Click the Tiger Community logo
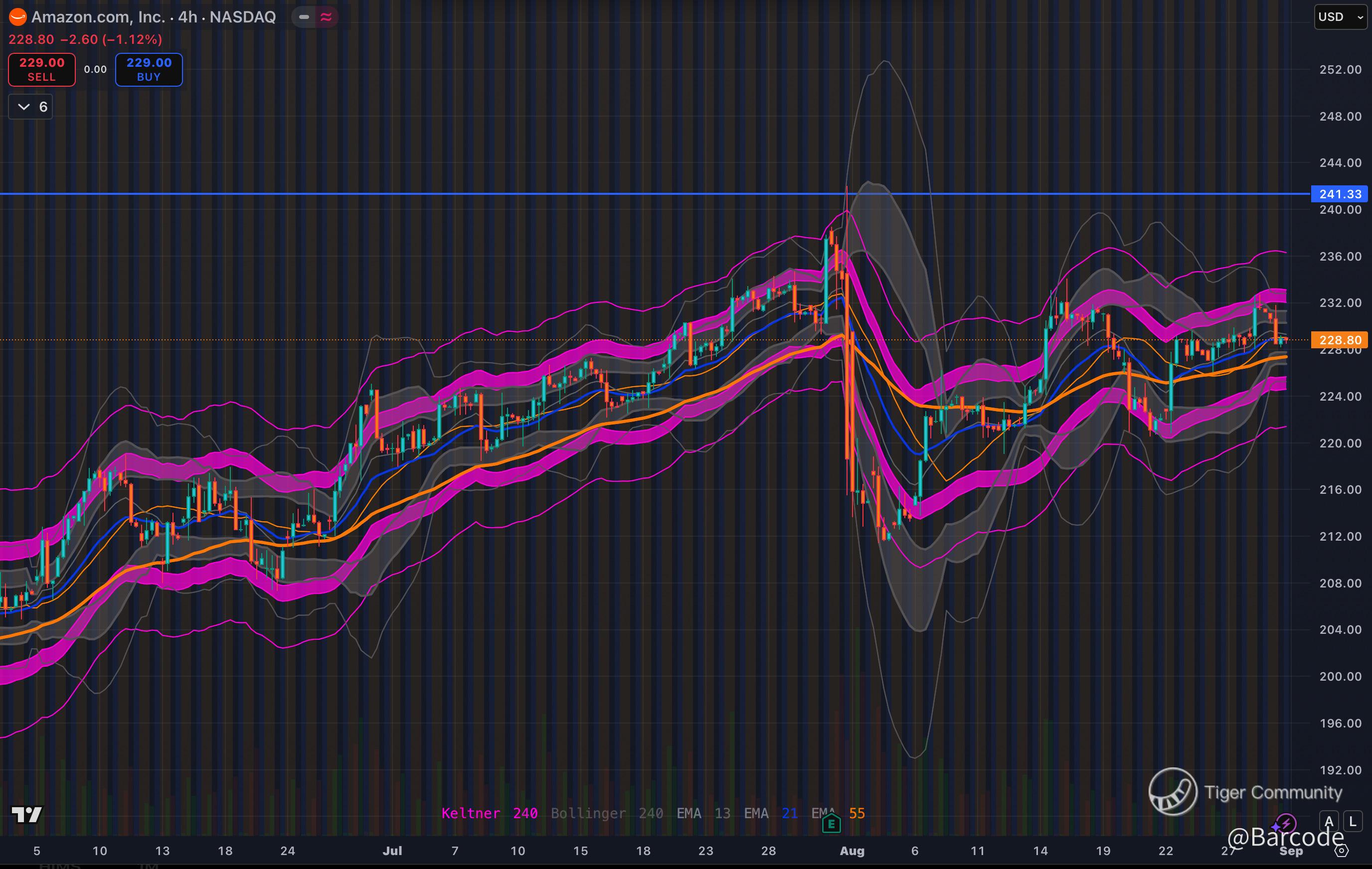This screenshot has width=1372, height=869. coord(1173,791)
